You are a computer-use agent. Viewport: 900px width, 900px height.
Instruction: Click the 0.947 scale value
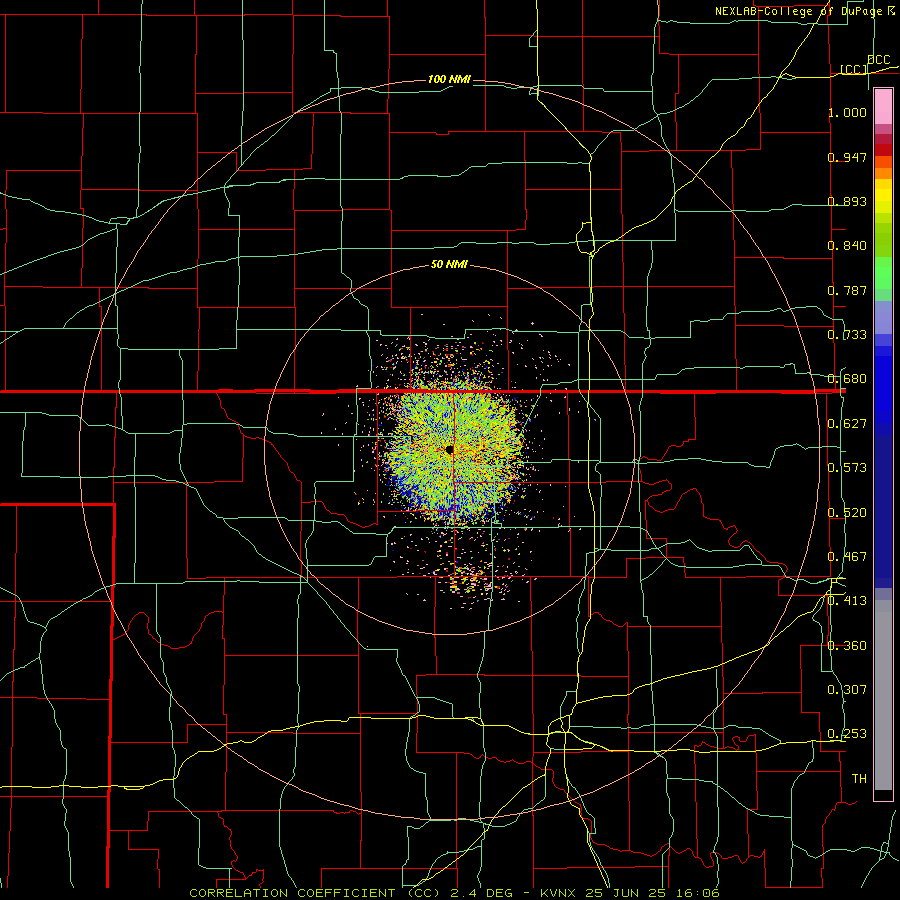(847, 157)
